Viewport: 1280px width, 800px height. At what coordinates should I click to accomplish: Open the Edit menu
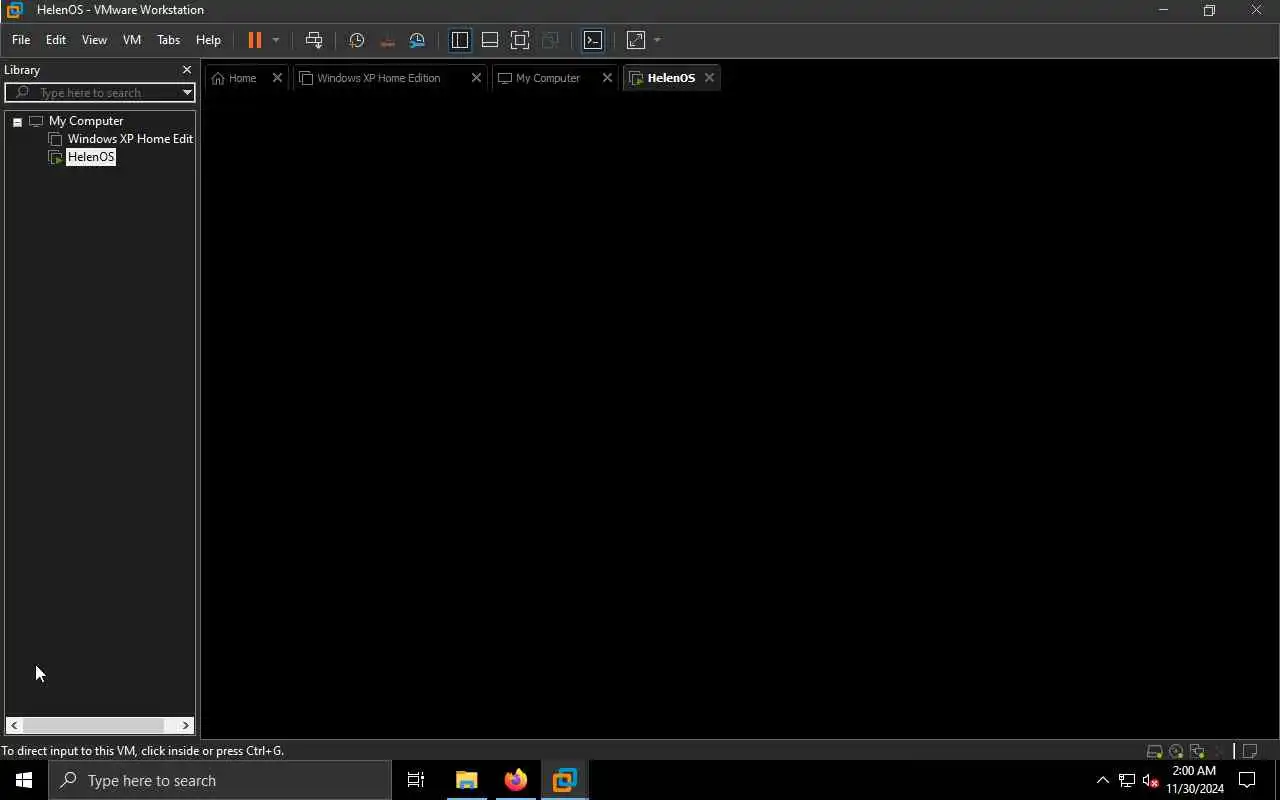coord(56,40)
